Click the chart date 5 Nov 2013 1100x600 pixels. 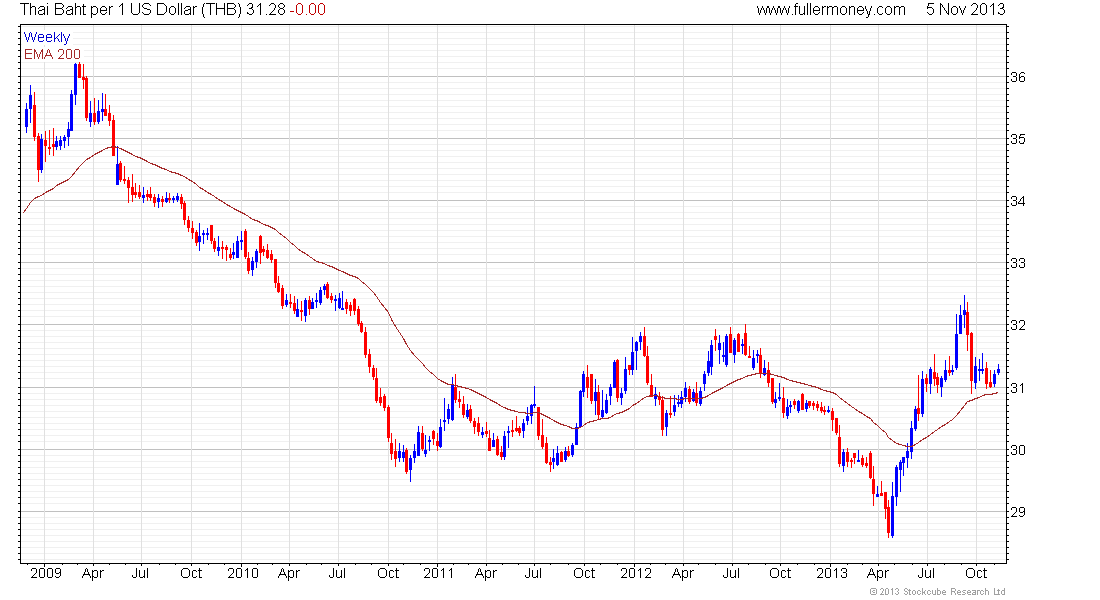pyautogui.click(x=965, y=9)
